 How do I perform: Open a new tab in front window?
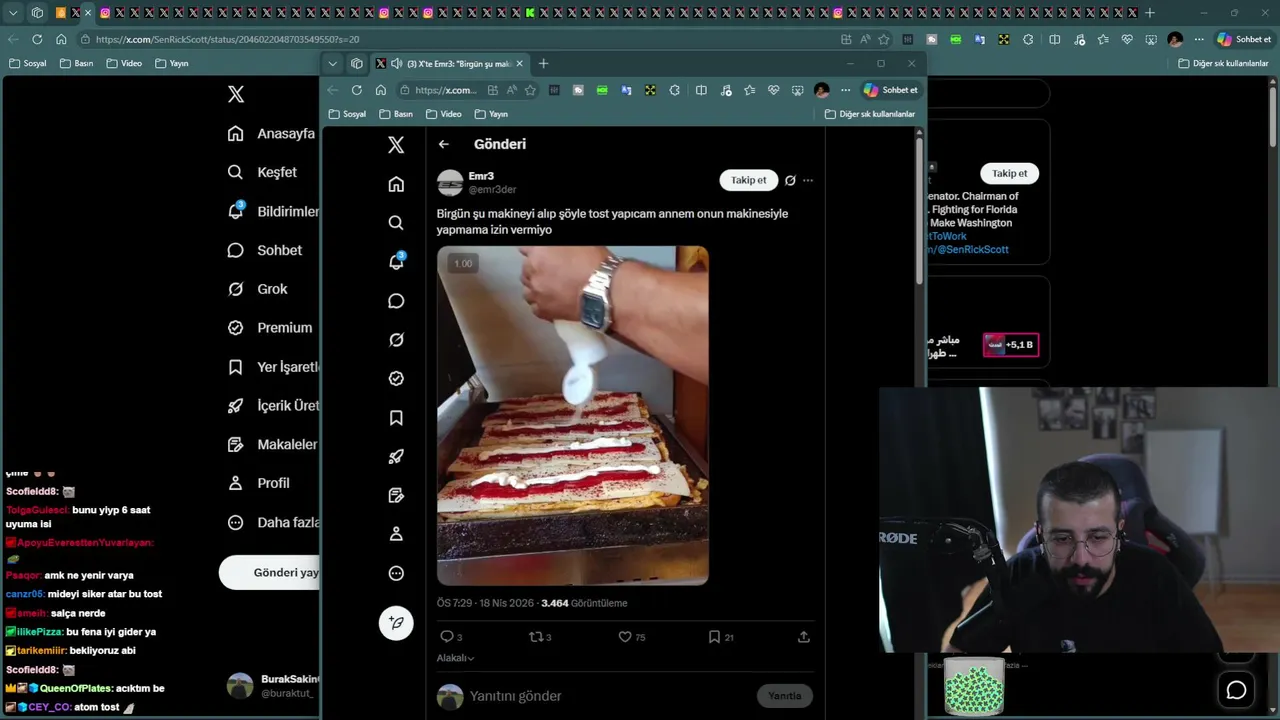click(x=543, y=64)
